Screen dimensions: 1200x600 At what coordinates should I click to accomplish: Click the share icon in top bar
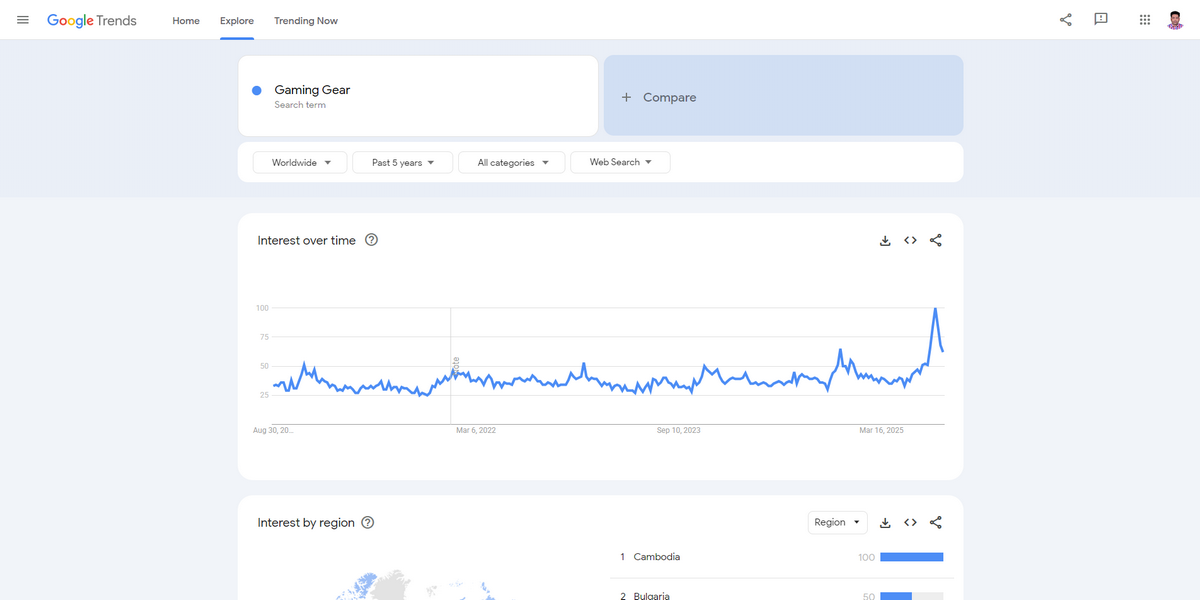click(x=1066, y=19)
